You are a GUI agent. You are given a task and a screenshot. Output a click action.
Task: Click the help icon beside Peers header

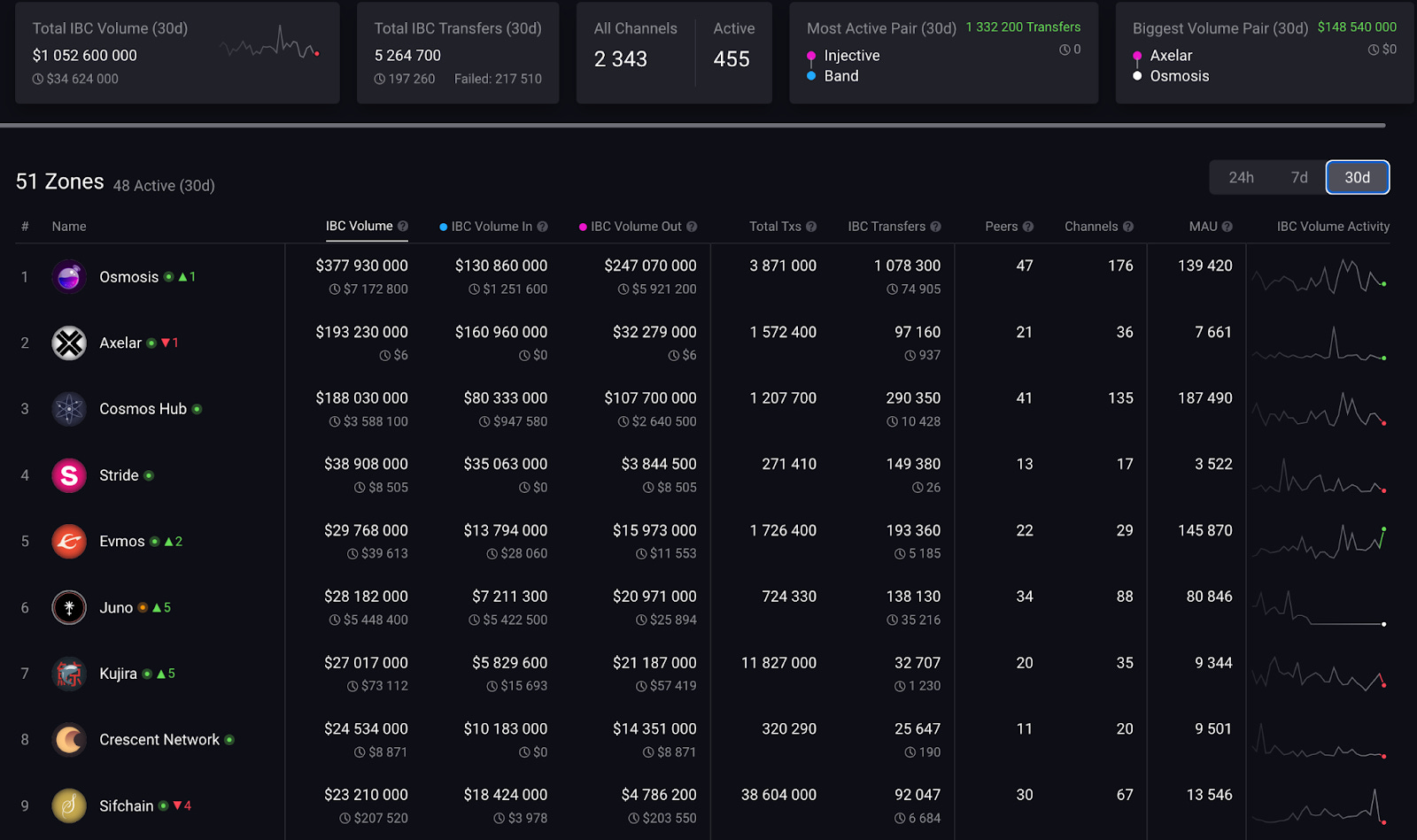point(1028,227)
